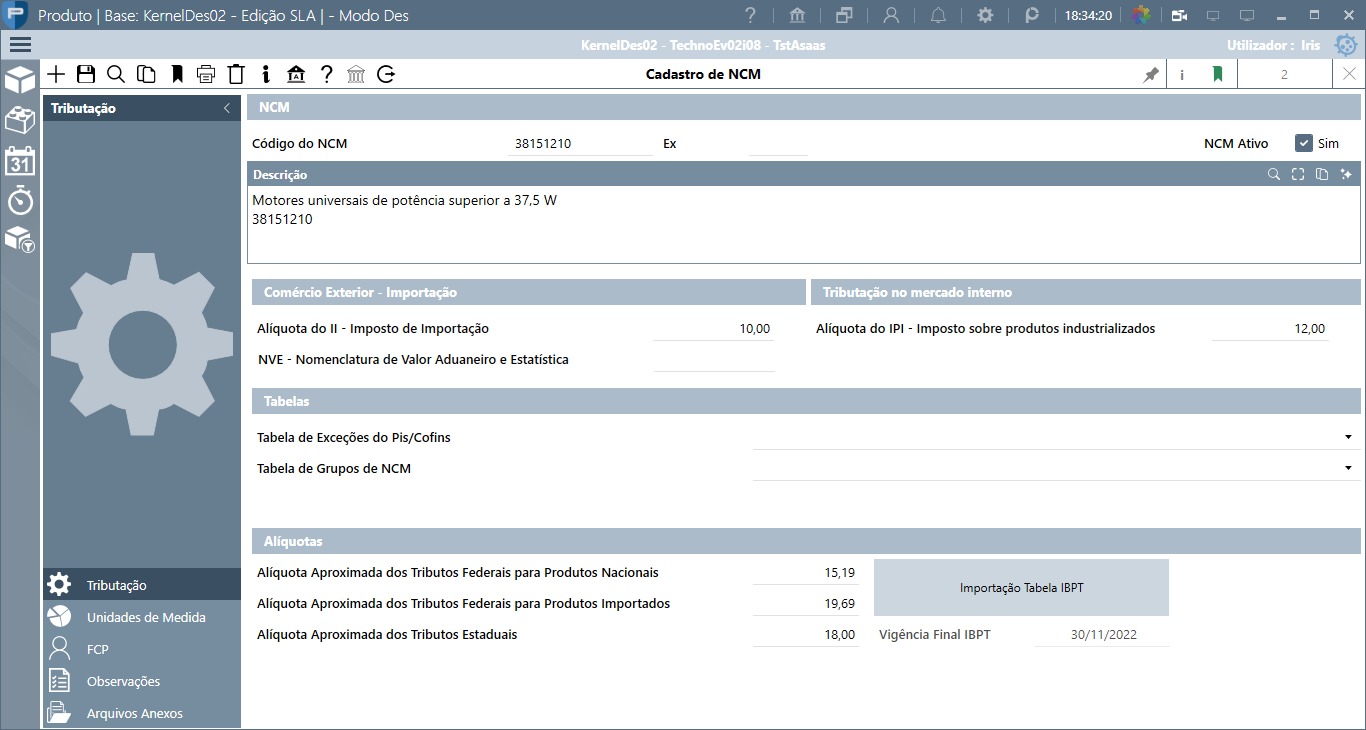Viewport: 1366px width, 730px height.
Task: Click the exit arrow icon in toolbar
Action: 387,74
